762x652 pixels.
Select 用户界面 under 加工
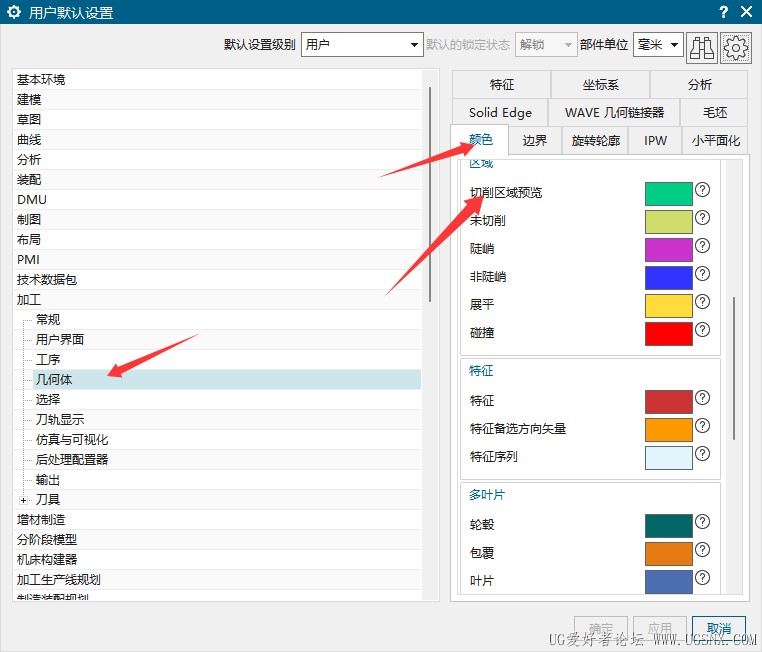(227, 340)
